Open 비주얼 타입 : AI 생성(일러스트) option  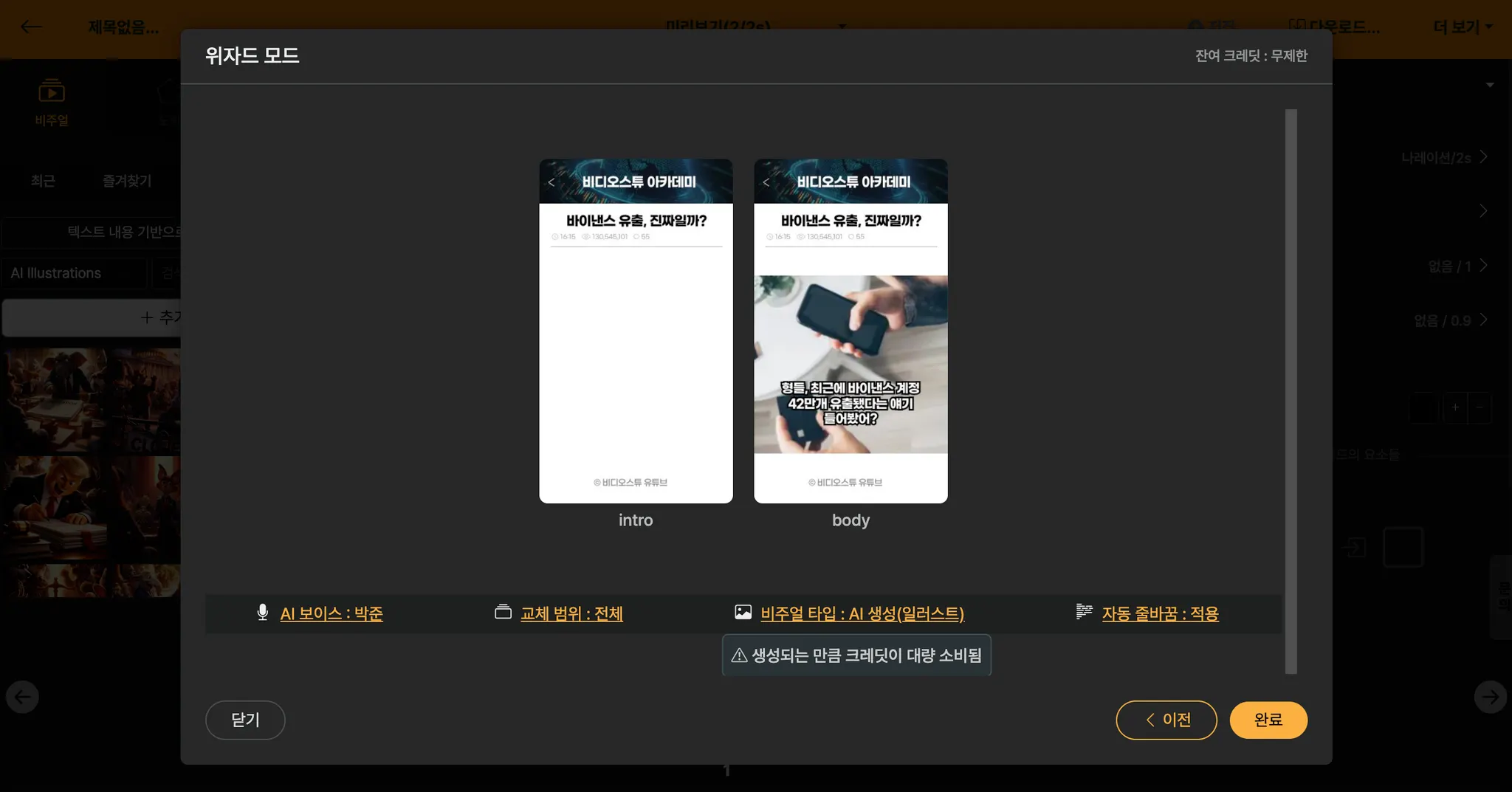pos(862,614)
